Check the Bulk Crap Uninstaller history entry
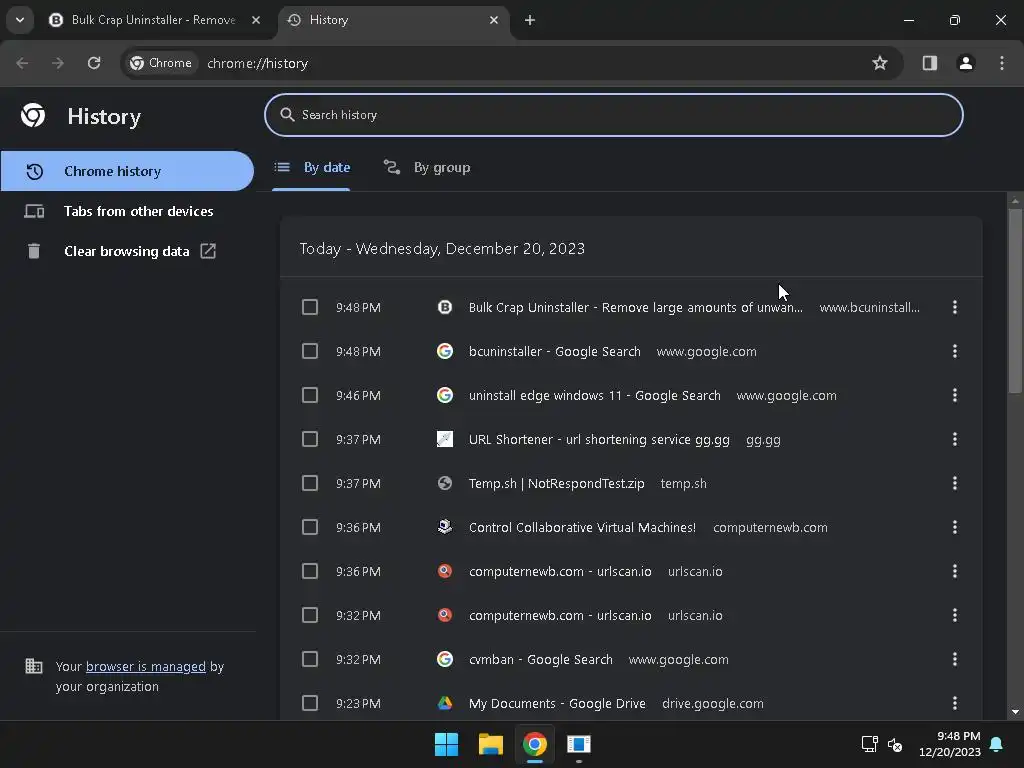This screenshot has width=1024, height=768. [x=310, y=307]
